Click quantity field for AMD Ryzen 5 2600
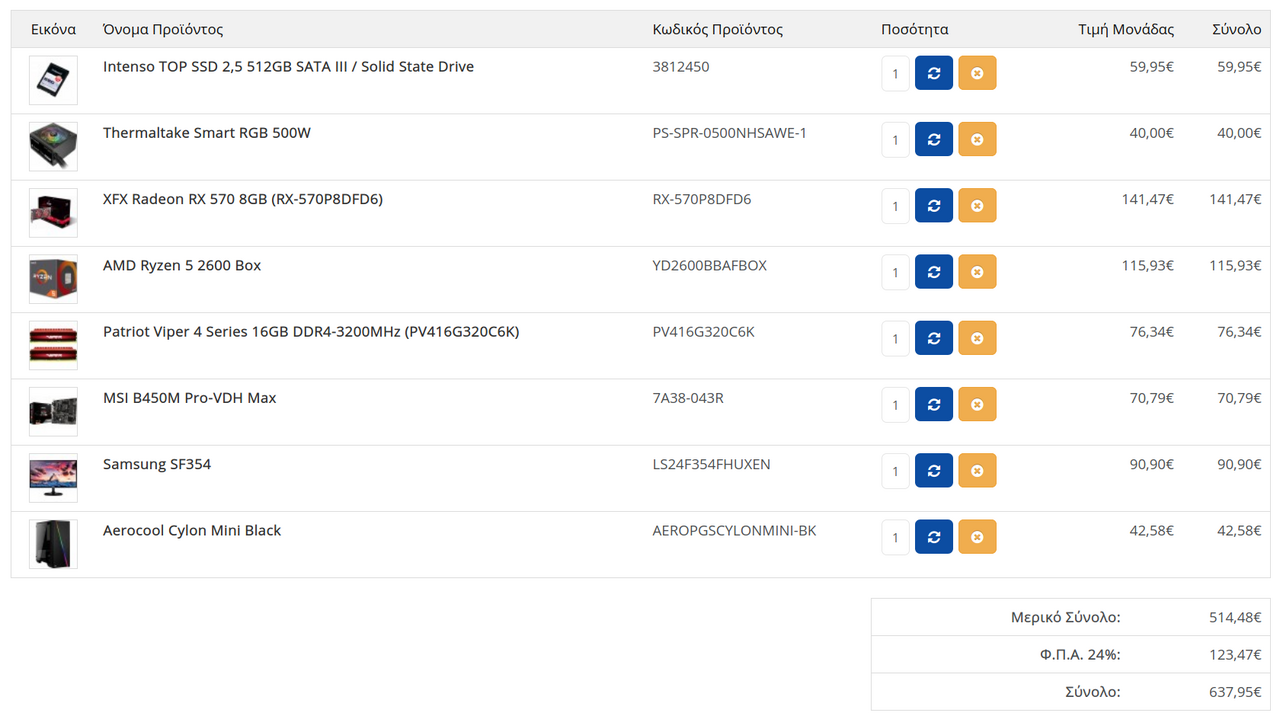Viewport: 1280px width, 716px height. (895, 272)
